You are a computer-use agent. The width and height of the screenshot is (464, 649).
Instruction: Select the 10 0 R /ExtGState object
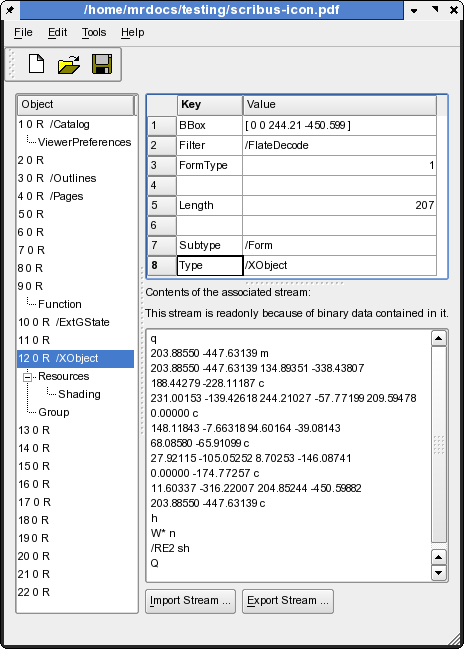pos(64,322)
